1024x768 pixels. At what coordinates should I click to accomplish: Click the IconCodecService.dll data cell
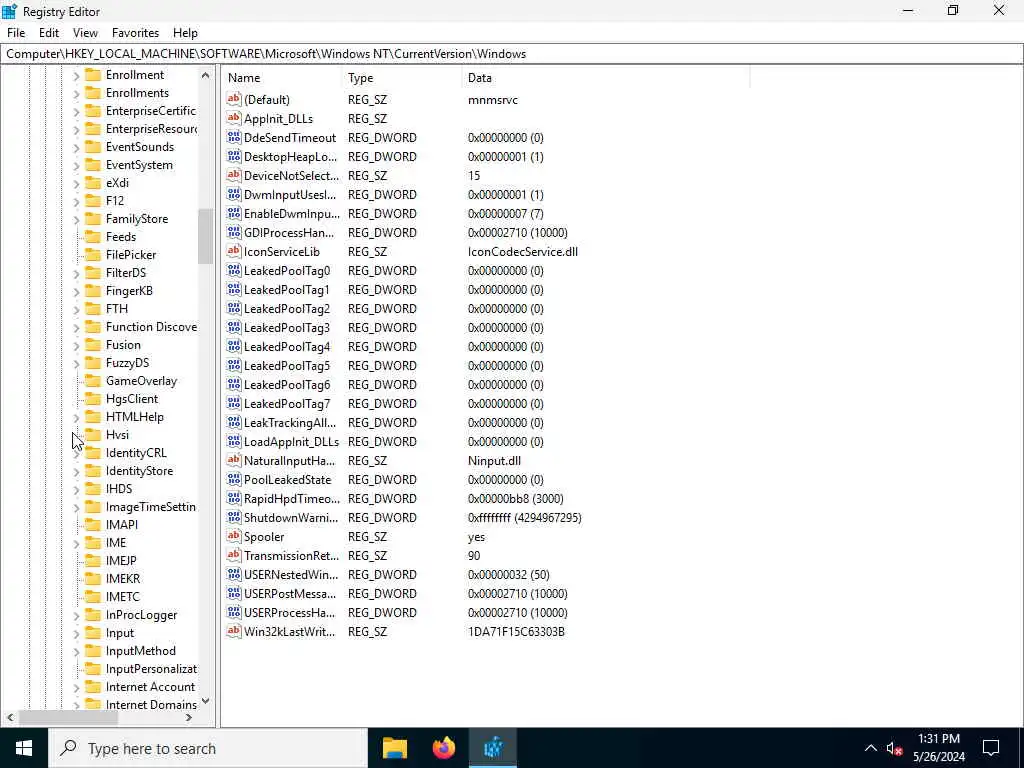(x=522, y=251)
